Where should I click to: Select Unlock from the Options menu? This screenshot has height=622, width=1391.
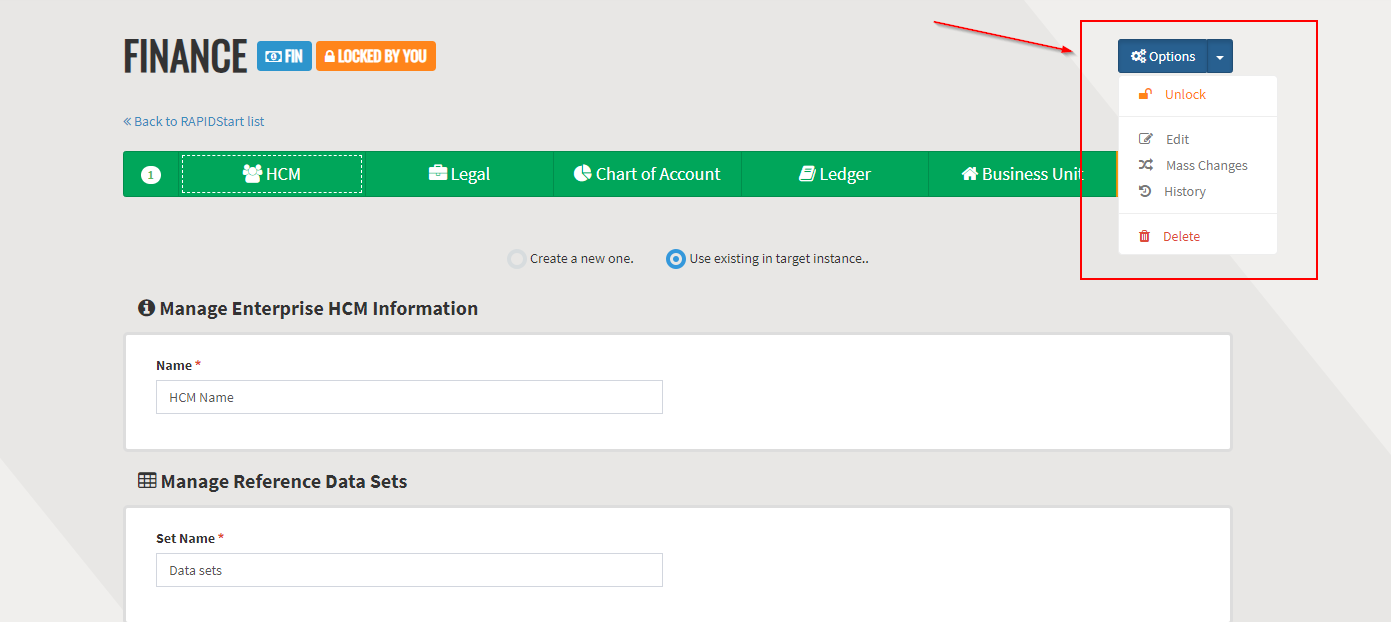coord(1185,95)
